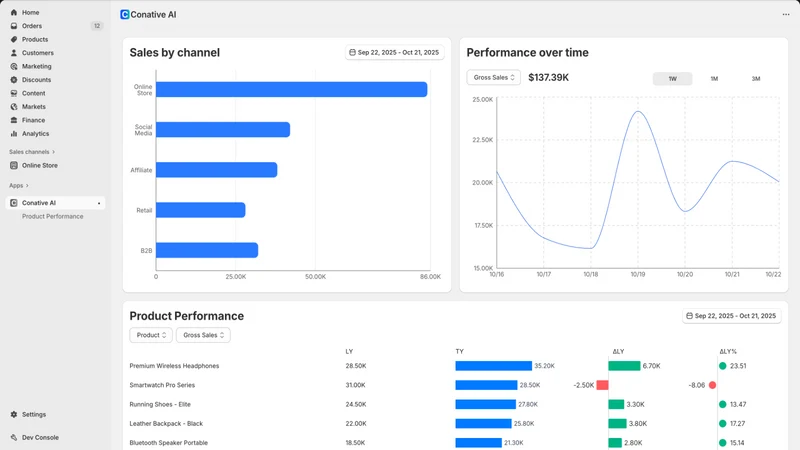Click the Online Store storefront icon
This screenshot has height=450, width=800.
(14, 165)
